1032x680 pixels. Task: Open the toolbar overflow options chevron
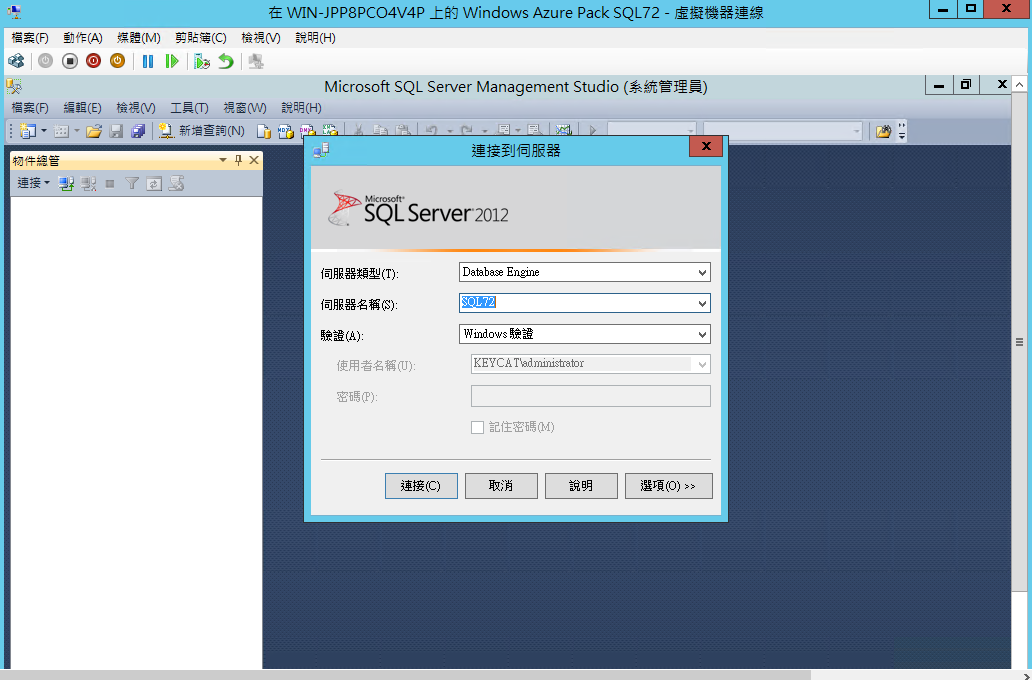[902, 131]
